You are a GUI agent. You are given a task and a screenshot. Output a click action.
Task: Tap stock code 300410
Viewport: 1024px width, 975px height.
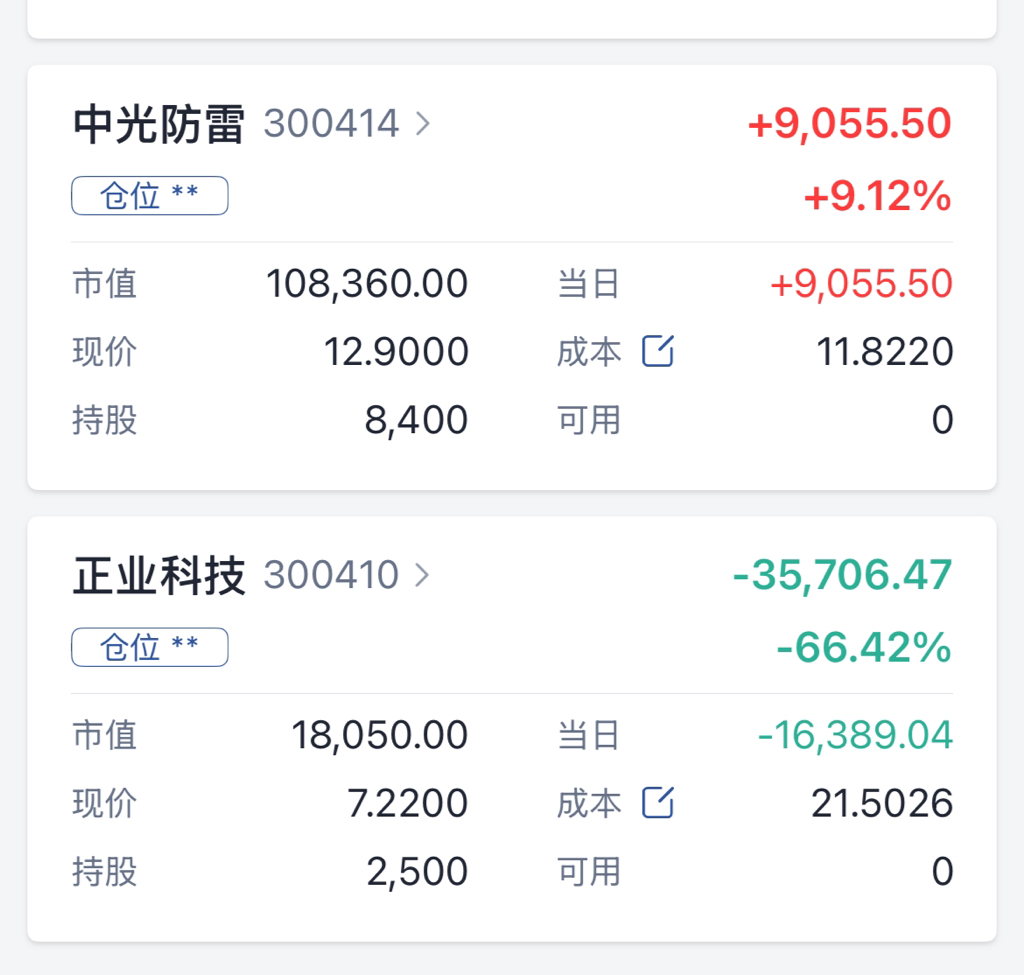click(x=331, y=575)
